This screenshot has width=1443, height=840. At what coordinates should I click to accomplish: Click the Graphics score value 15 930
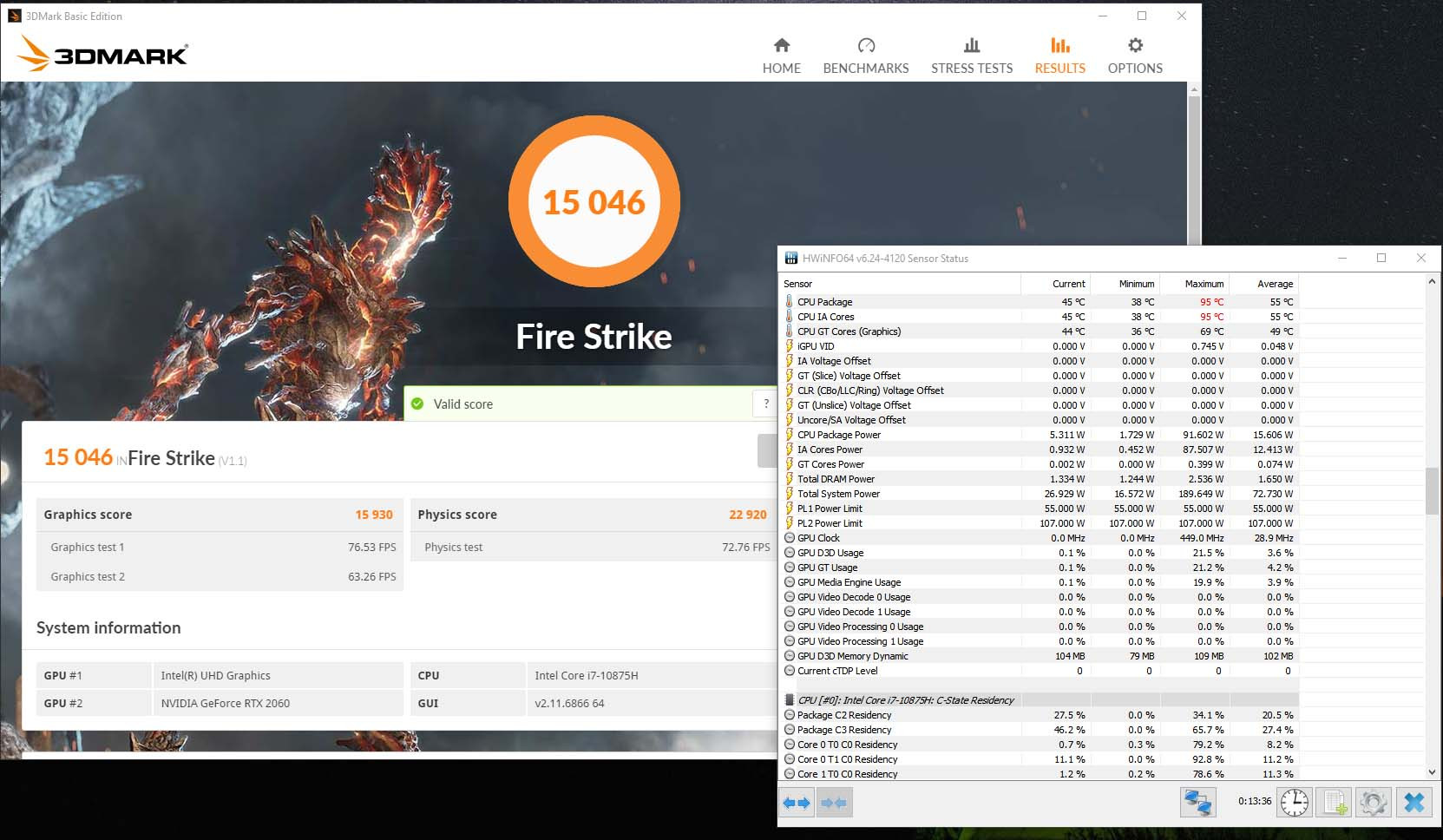point(374,515)
